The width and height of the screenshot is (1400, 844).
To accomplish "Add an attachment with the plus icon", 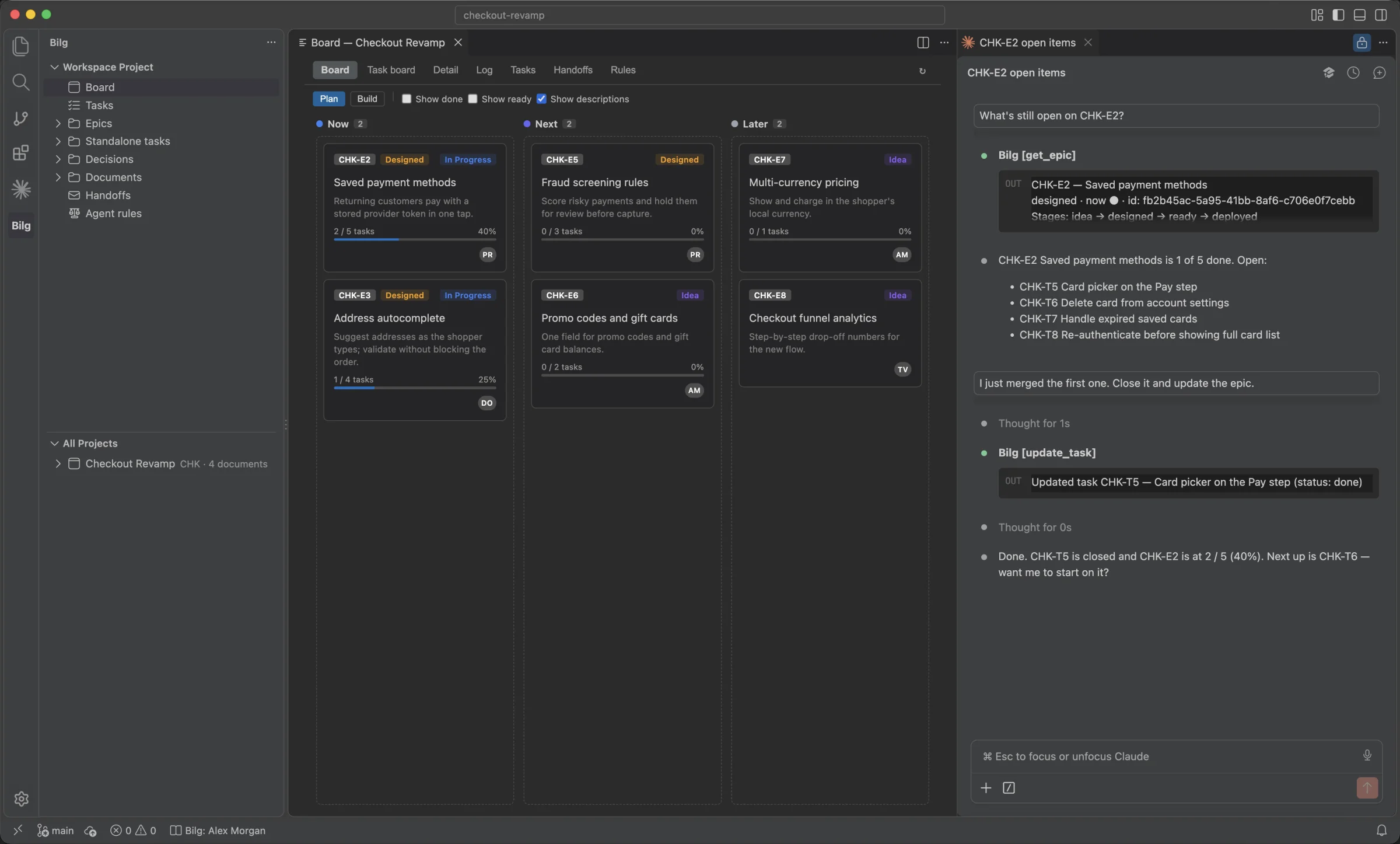I will pos(986,788).
